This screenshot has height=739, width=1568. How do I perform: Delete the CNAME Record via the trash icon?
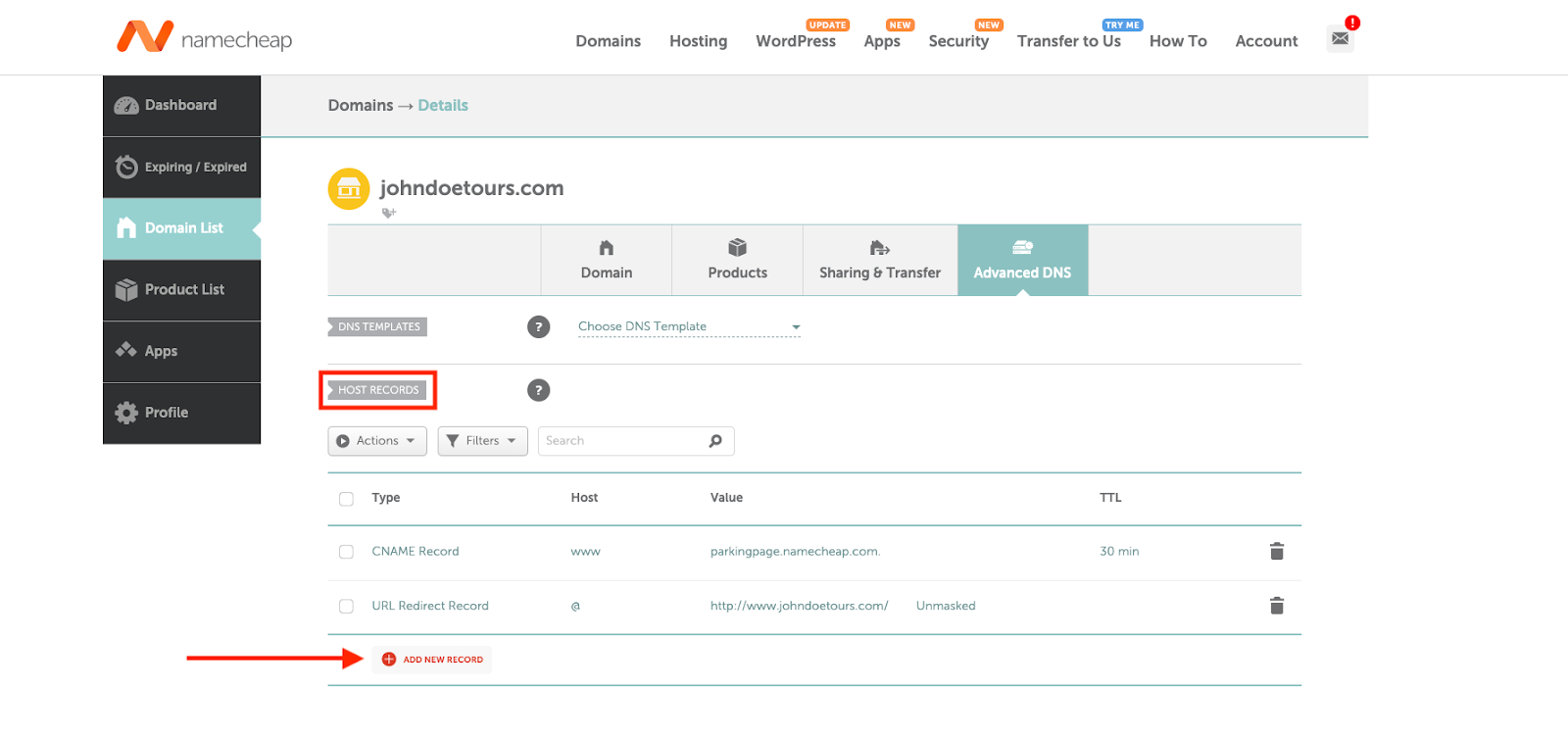[1276, 552]
